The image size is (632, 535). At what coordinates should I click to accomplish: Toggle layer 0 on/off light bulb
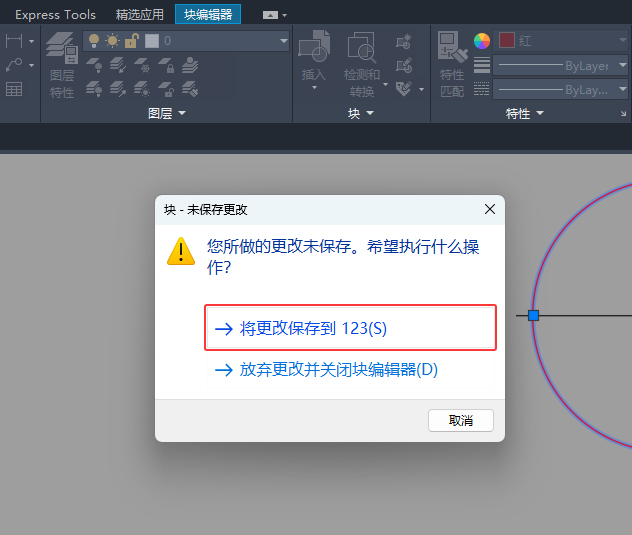[94, 41]
